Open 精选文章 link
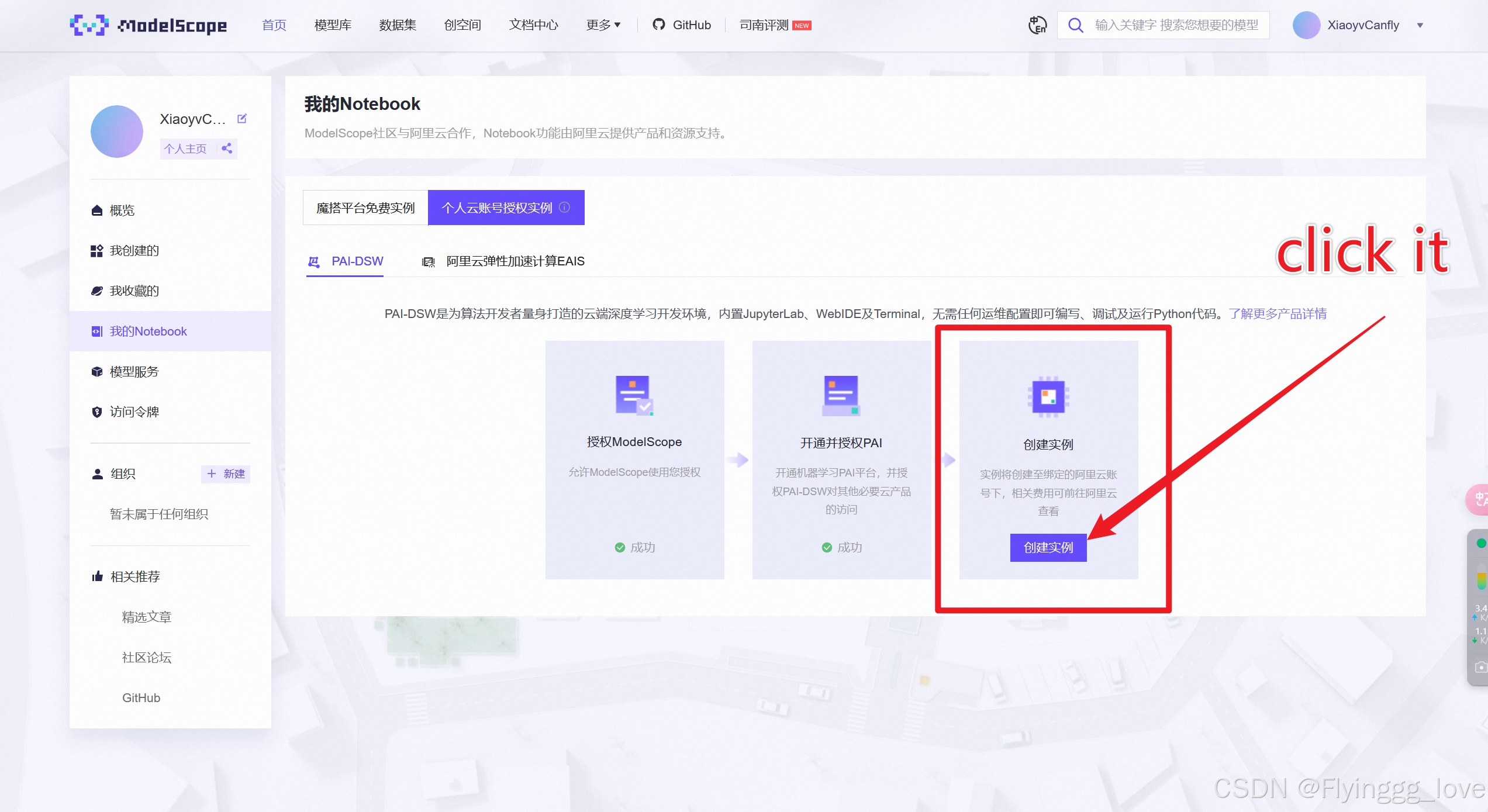Screen dimensions: 1488x812 [x=146, y=617]
